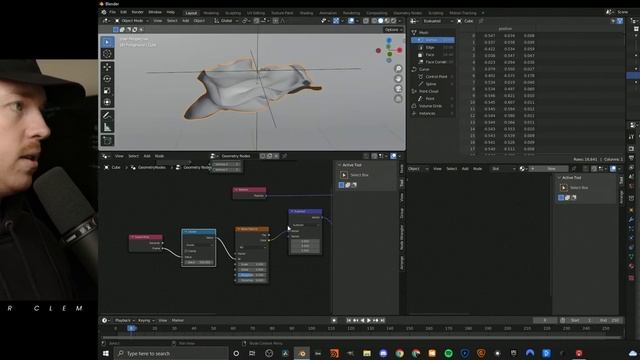Viewport: 640px width, 360px height.
Task: Jump to timeline end frame
Action: 382,320
